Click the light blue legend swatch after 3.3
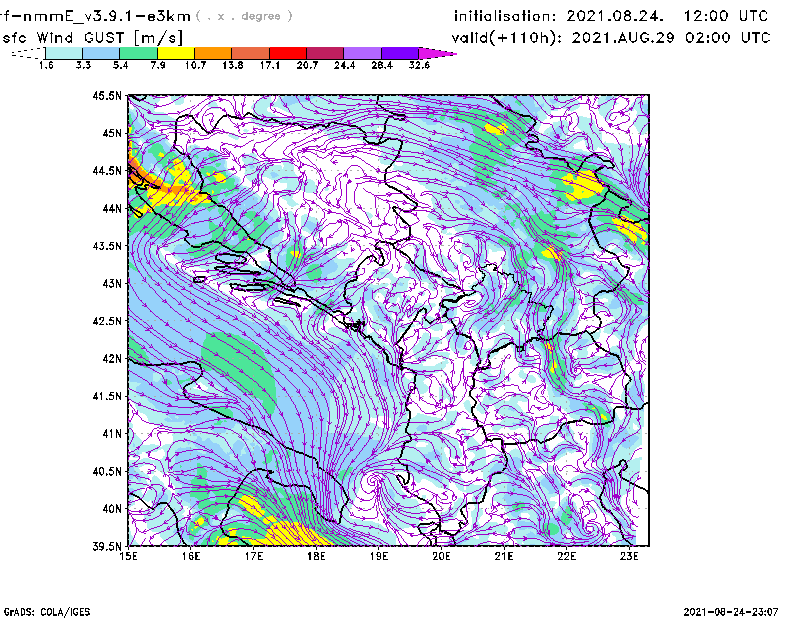The height and width of the screenshot is (618, 800). tap(101, 53)
